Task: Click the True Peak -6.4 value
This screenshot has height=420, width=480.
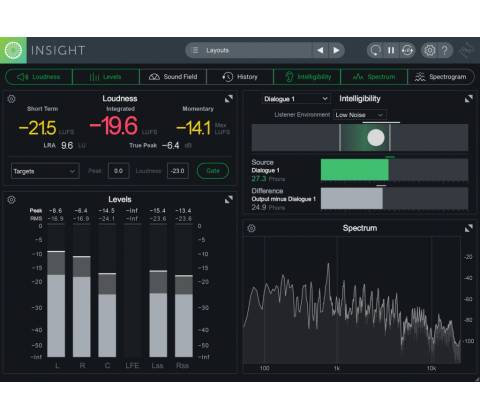Action: coord(171,146)
